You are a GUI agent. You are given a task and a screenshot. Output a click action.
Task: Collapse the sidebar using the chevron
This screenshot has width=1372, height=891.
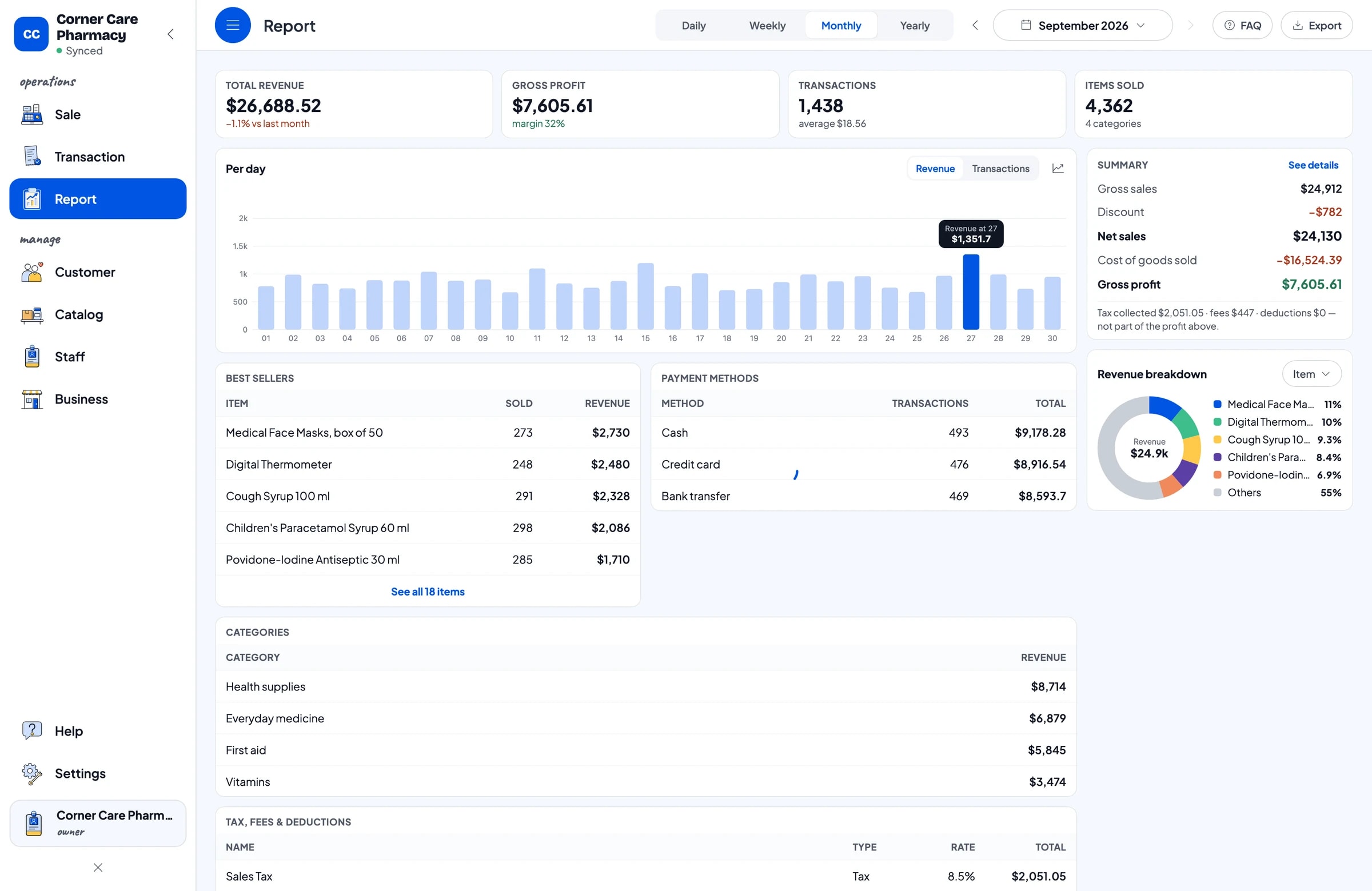[x=170, y=34]
